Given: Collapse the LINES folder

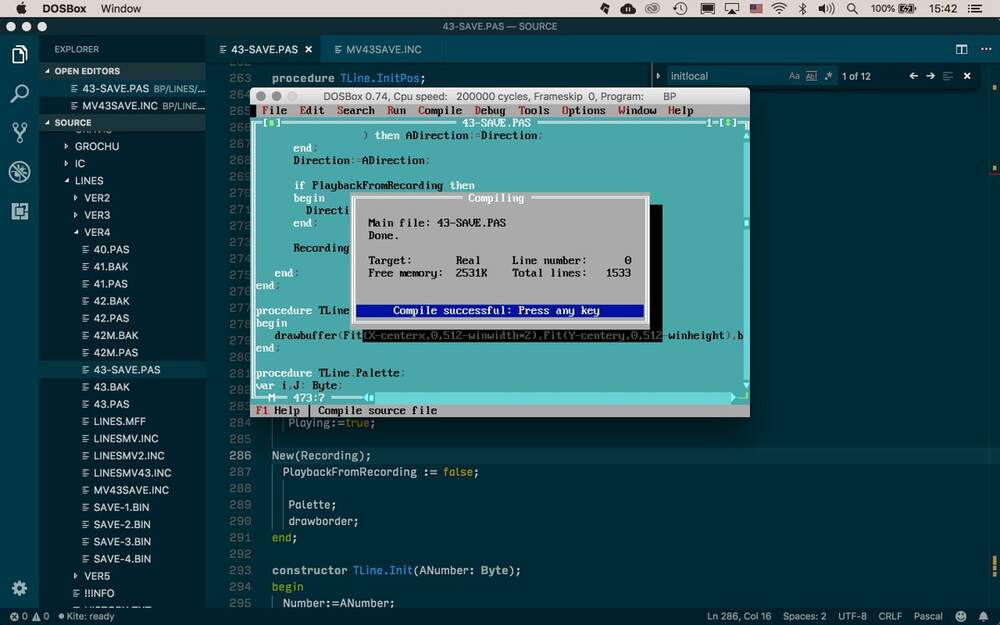Looking at the screenshot, I should [x=123, y=180].
